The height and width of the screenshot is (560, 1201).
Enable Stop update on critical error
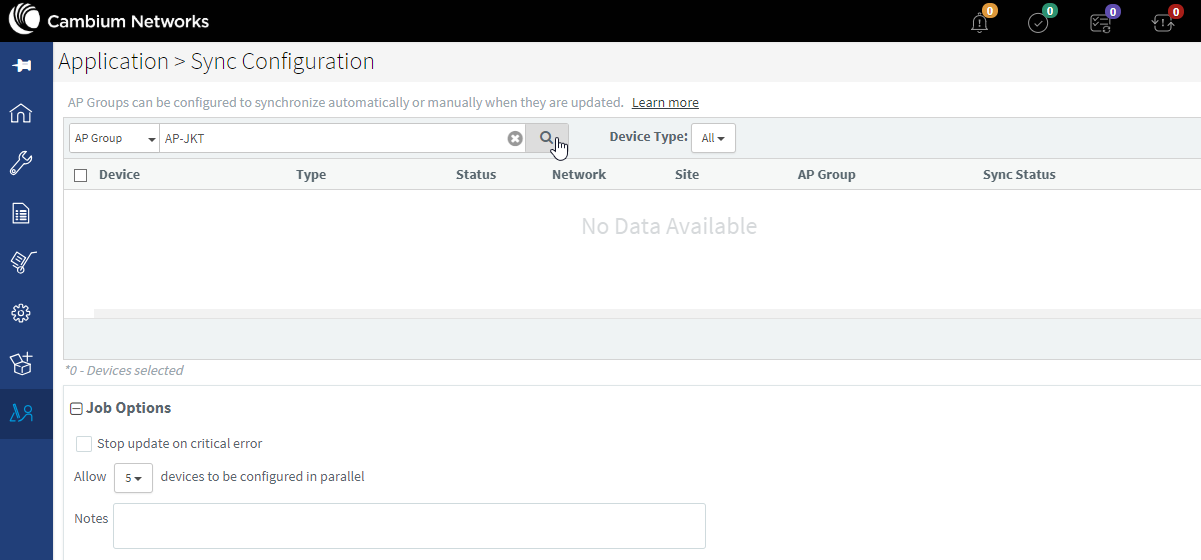(x=84, y=443)
